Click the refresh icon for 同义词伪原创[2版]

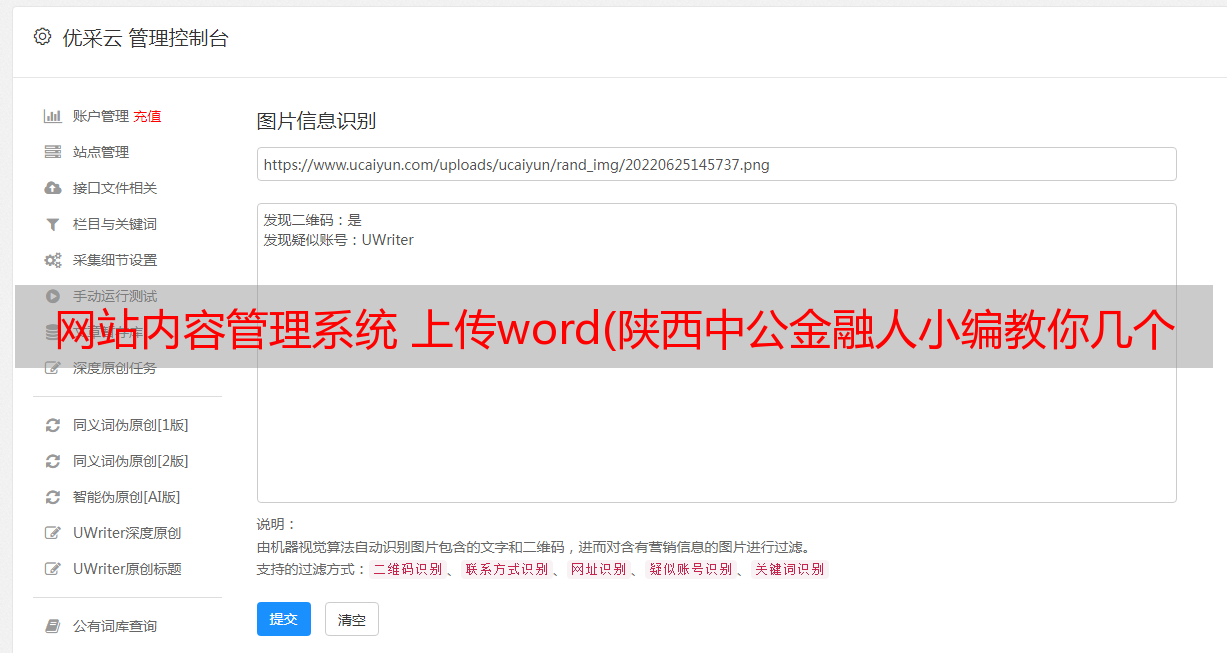[53, 461]
